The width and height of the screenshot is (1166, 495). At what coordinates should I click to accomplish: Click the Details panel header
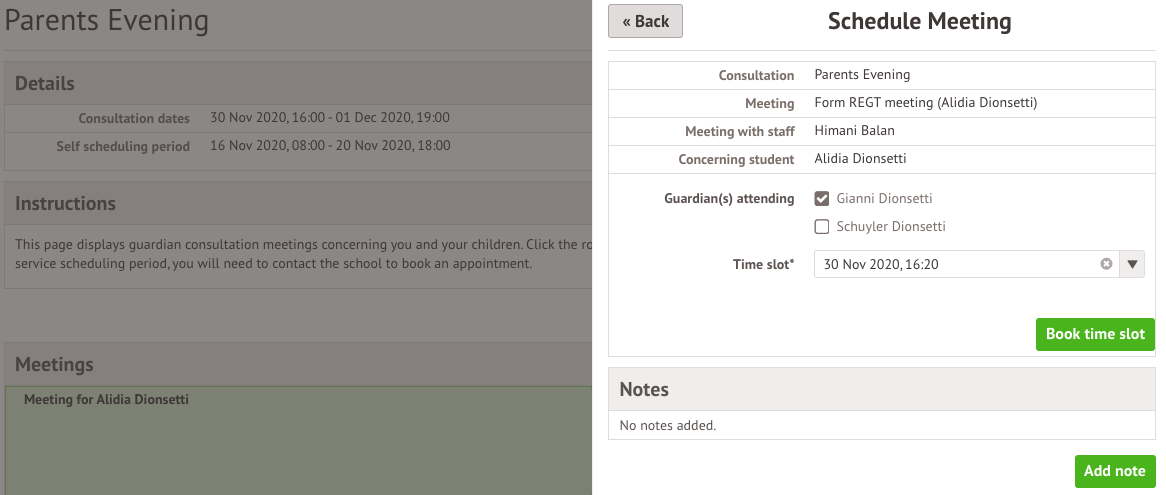pyautogui.click(x=44, y=84)
